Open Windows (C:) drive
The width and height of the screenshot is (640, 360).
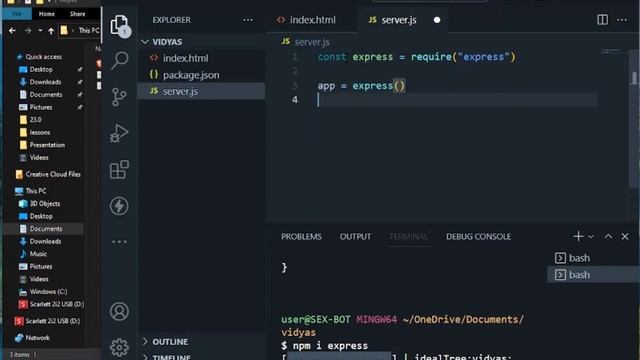pos(48,292)
